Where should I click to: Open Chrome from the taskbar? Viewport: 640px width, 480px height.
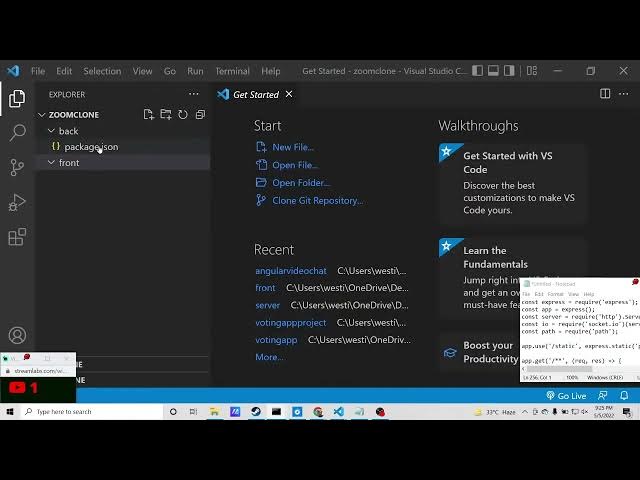318,412
